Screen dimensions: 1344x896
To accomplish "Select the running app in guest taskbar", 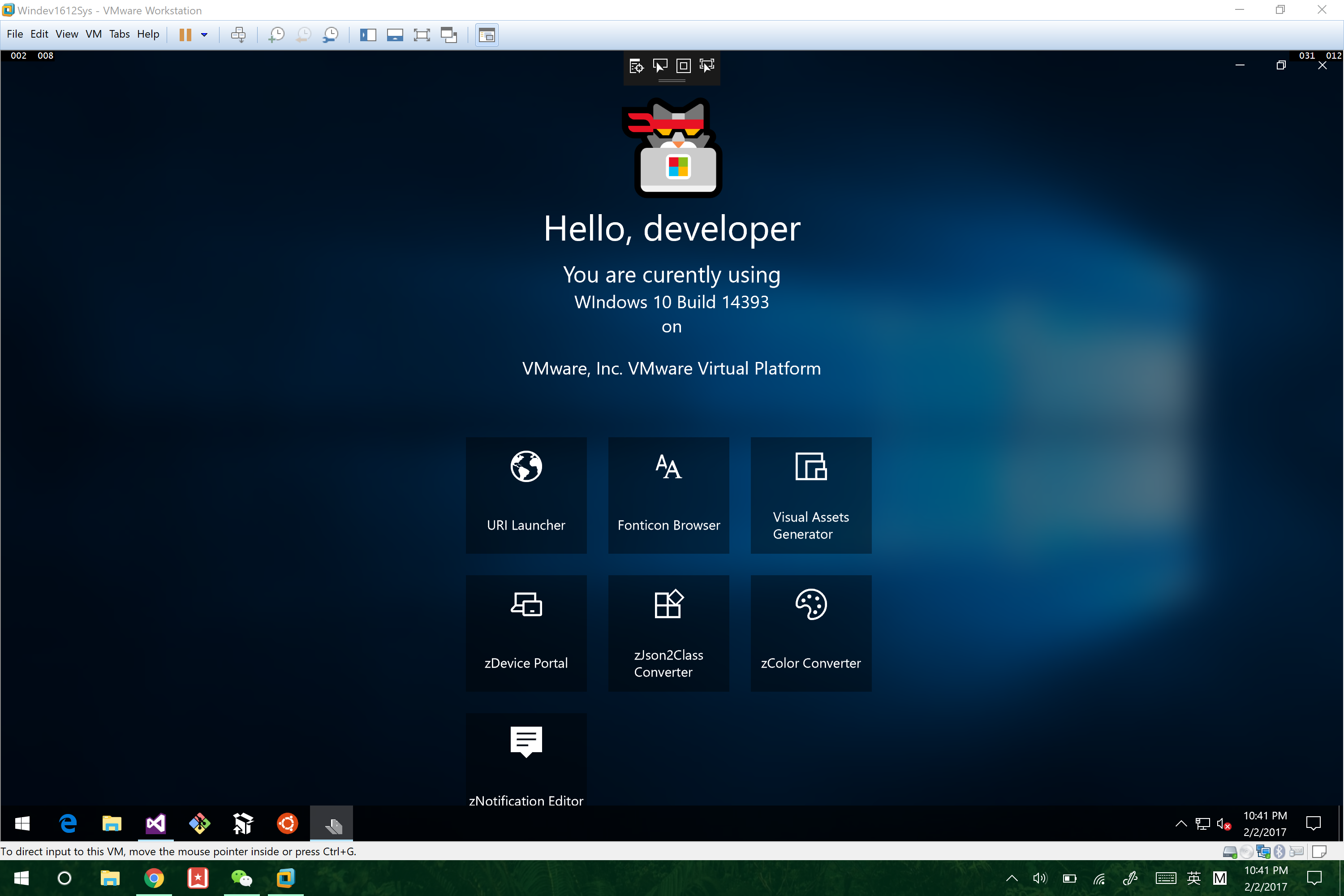I will [332, 823].
